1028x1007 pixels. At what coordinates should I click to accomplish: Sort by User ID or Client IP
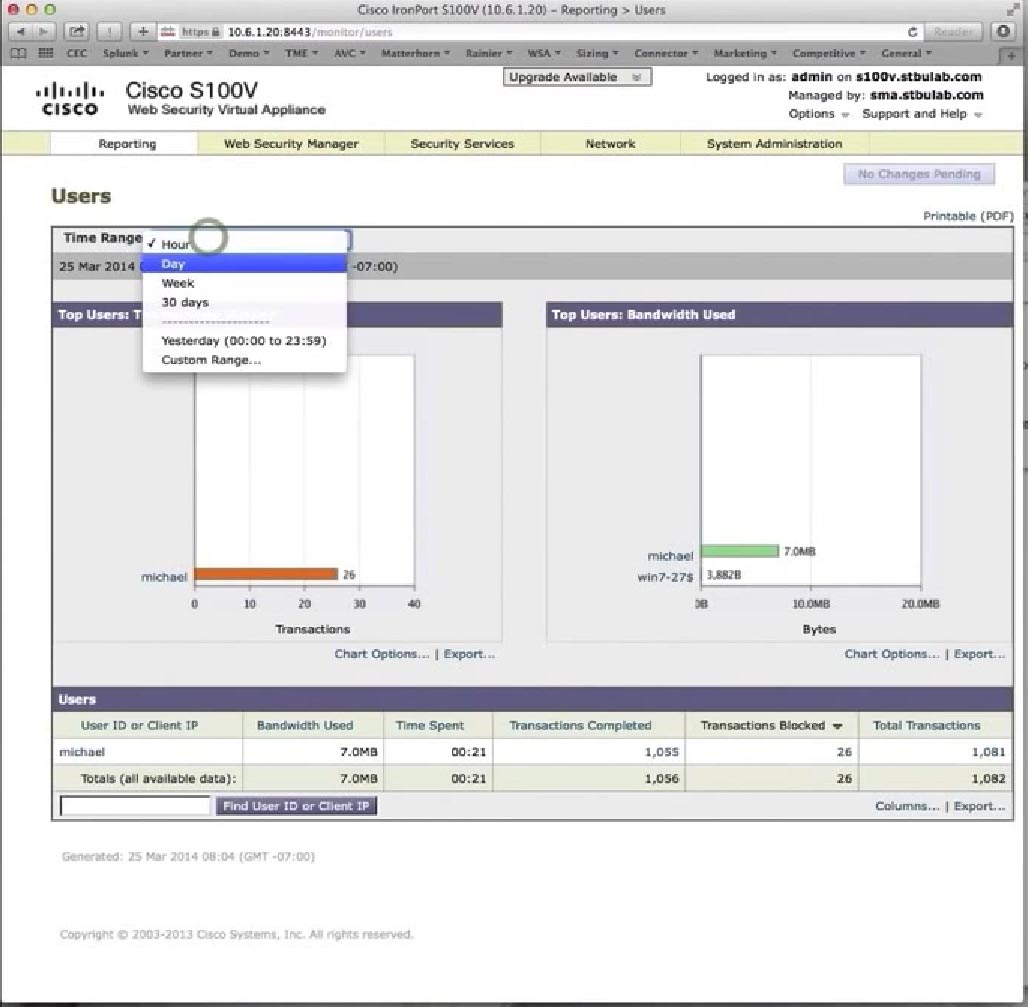coord(139,726)
